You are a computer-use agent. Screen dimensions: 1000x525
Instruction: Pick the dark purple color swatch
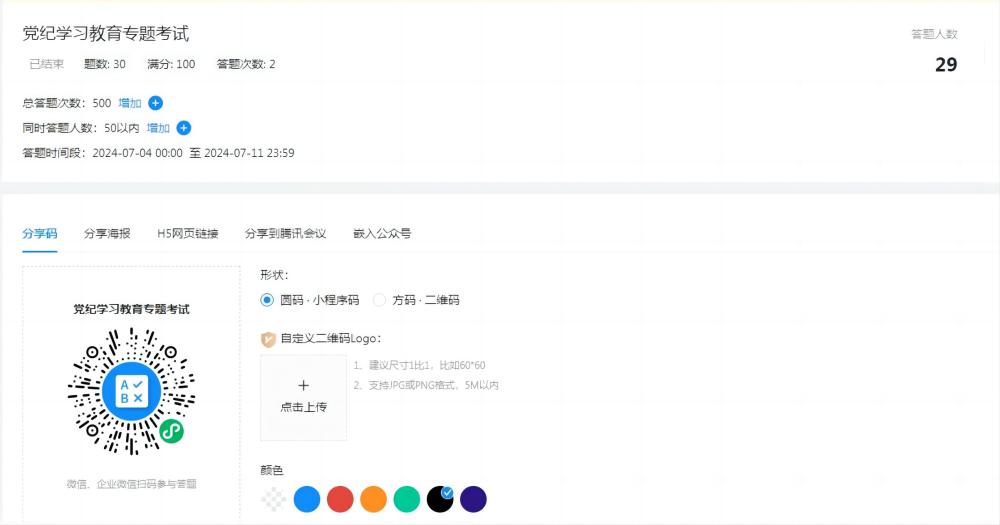tap(473, 499)
